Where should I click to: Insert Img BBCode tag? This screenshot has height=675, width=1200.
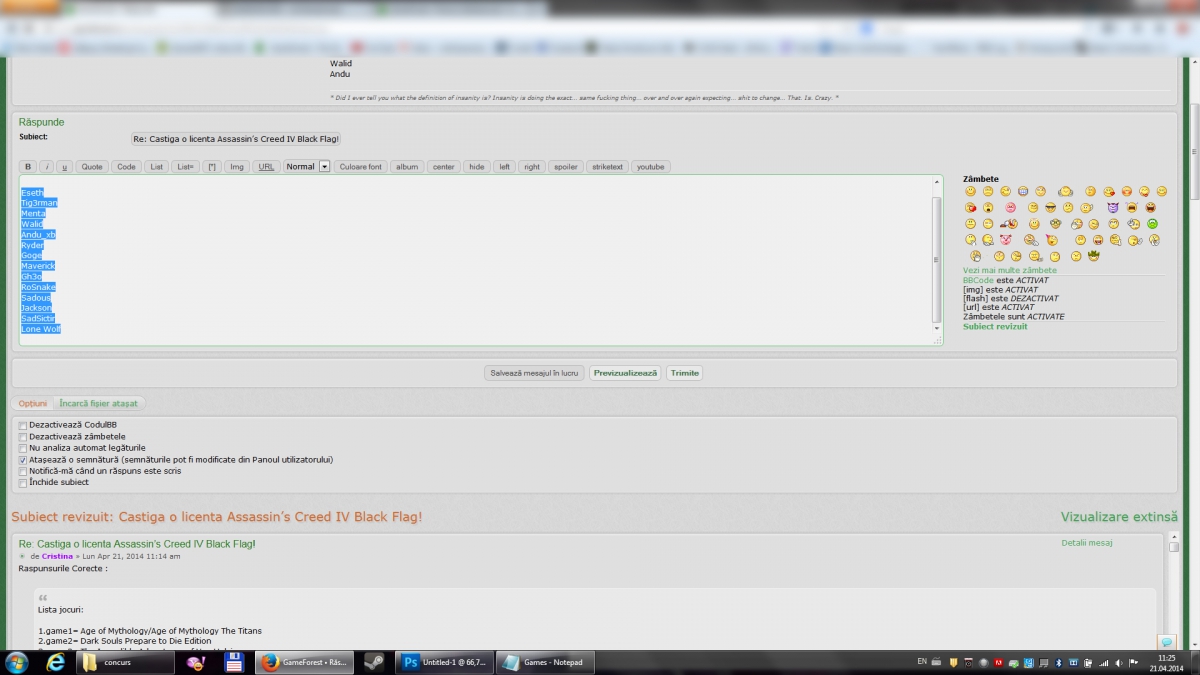[x=237, y=167]
